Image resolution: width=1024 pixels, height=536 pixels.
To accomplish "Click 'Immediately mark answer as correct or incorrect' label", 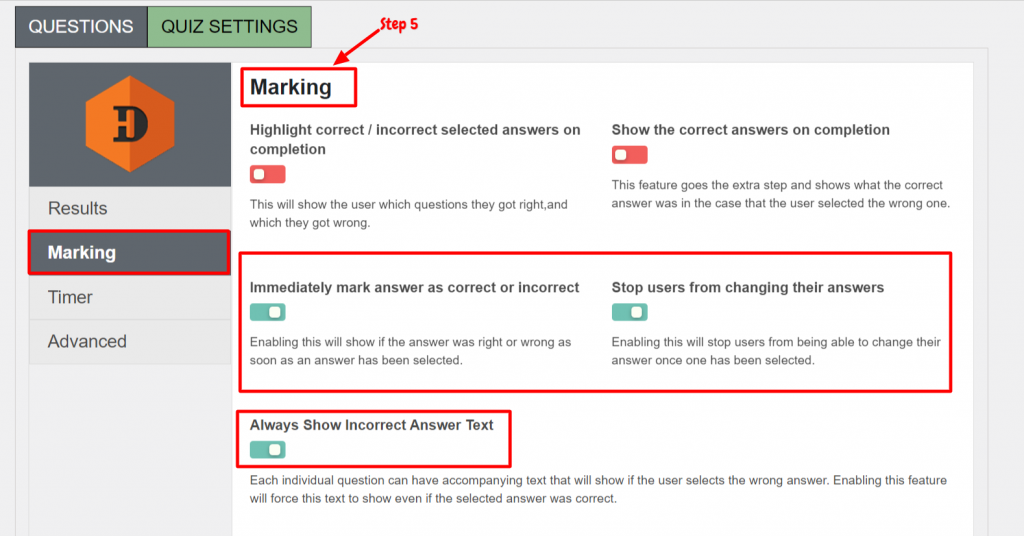I will coord(414,288).
